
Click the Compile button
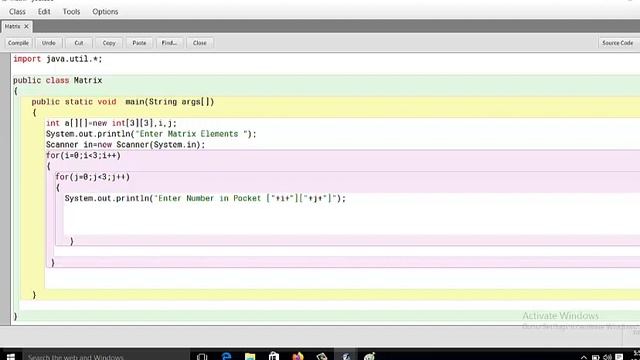click(x=18, y=43)
